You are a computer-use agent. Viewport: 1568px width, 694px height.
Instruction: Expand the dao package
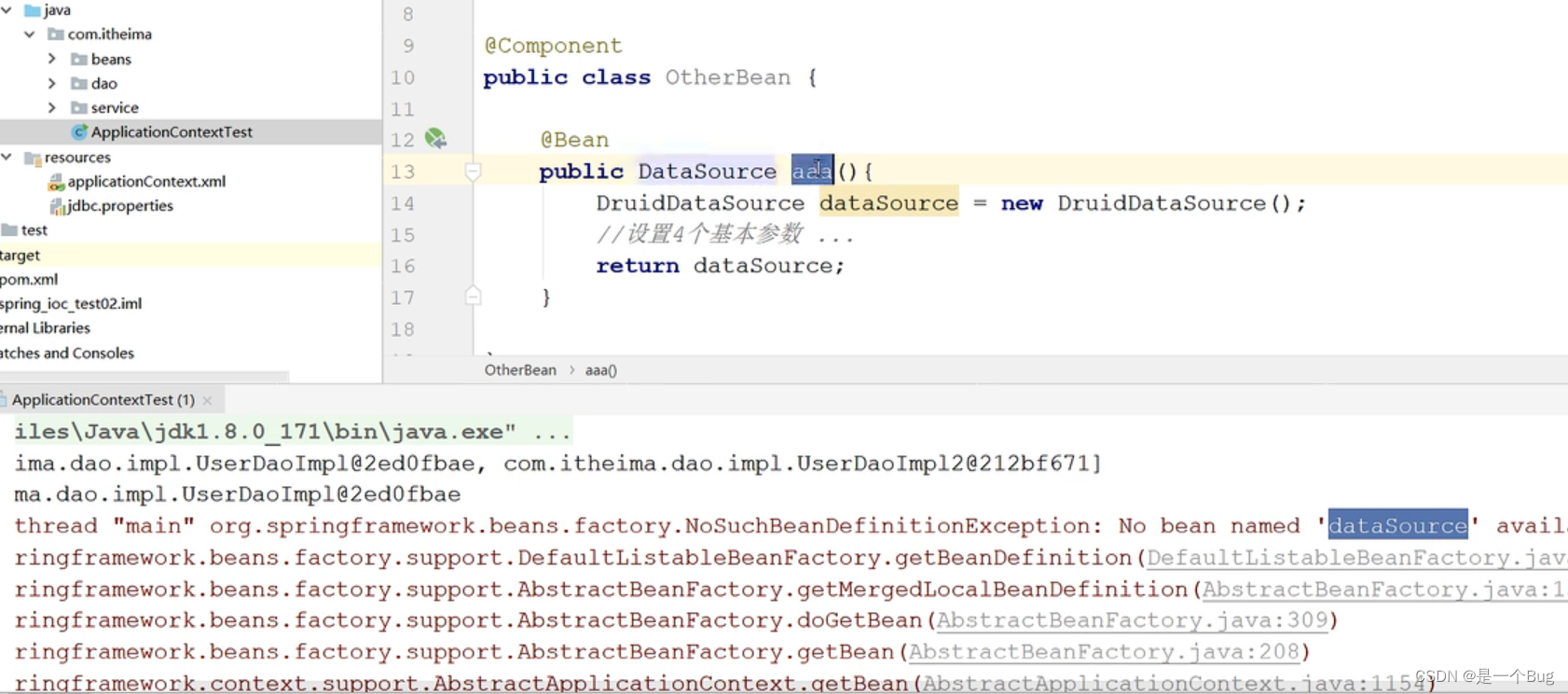52,83
